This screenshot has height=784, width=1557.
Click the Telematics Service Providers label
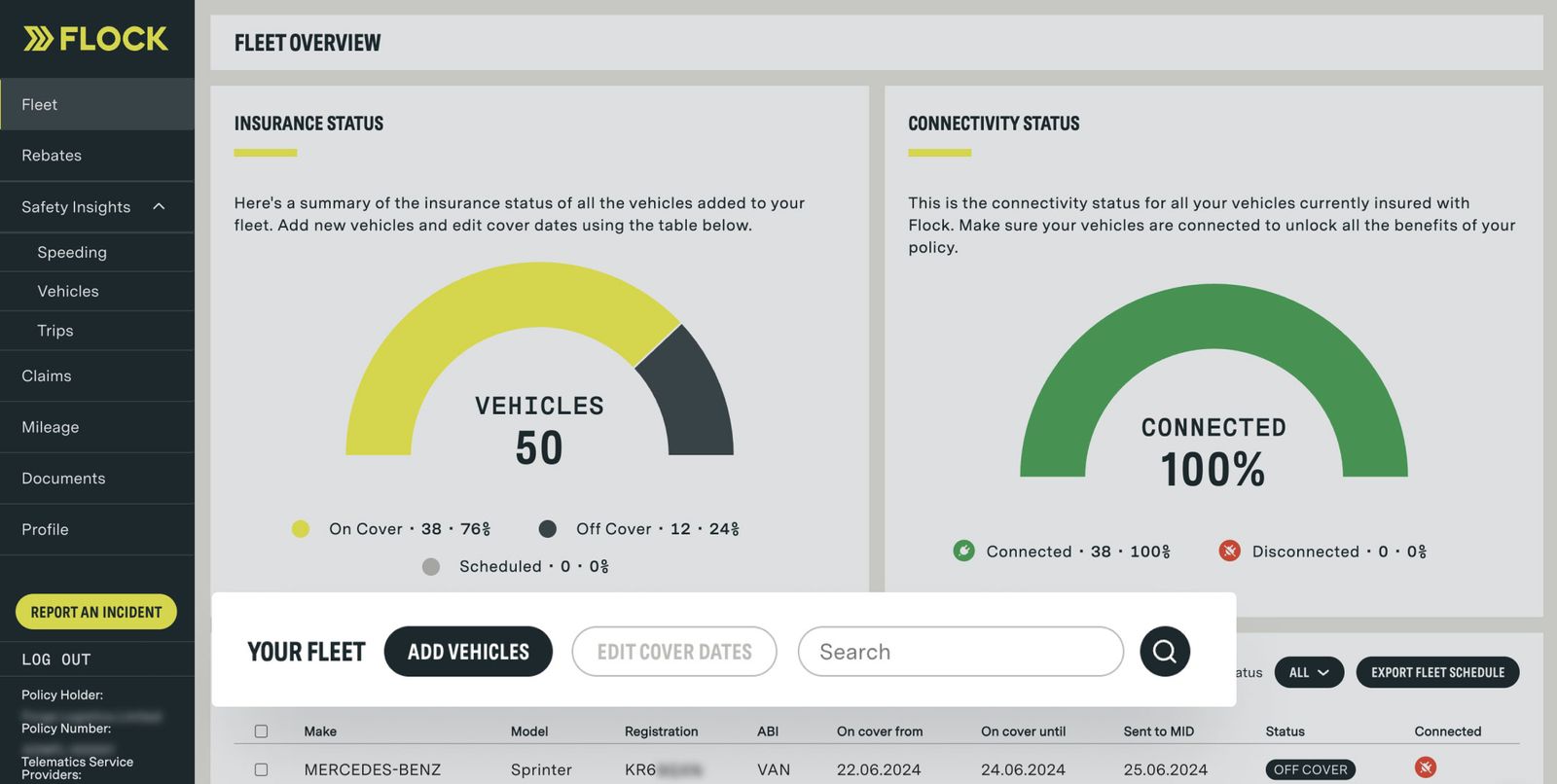click(77, 768)
